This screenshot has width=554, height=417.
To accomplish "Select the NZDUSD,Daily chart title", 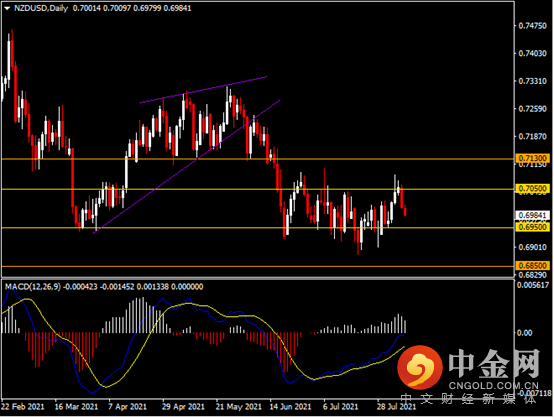I will pyautogui.click(x=41, y=8).
